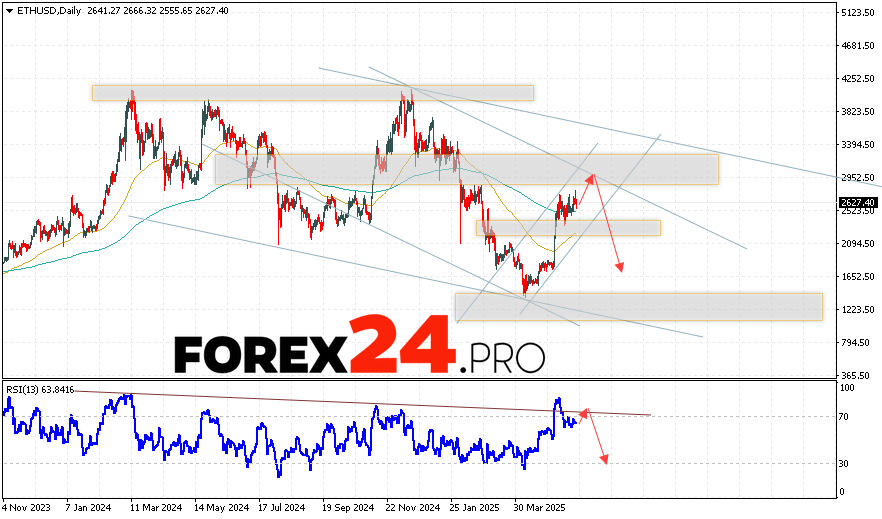Click the RSI 70 level label
Screen dimensions: 882x519
844,416
